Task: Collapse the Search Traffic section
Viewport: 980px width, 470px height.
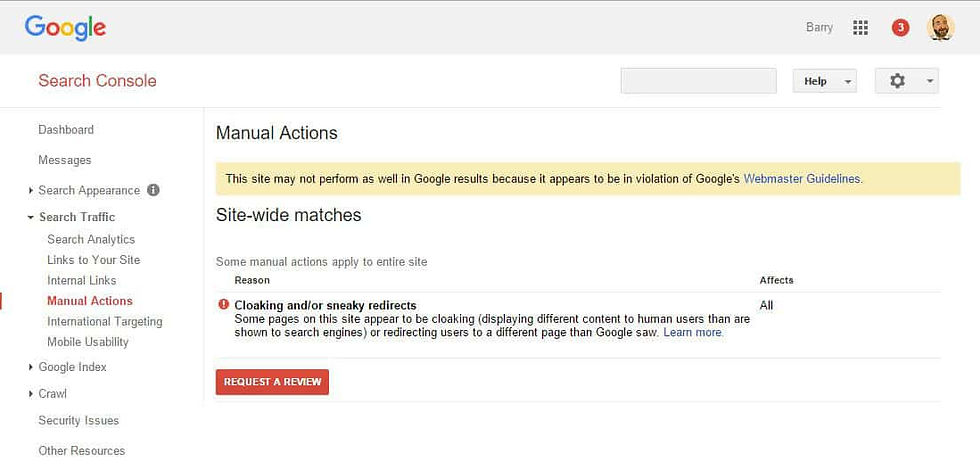Action: pos(32,217)
